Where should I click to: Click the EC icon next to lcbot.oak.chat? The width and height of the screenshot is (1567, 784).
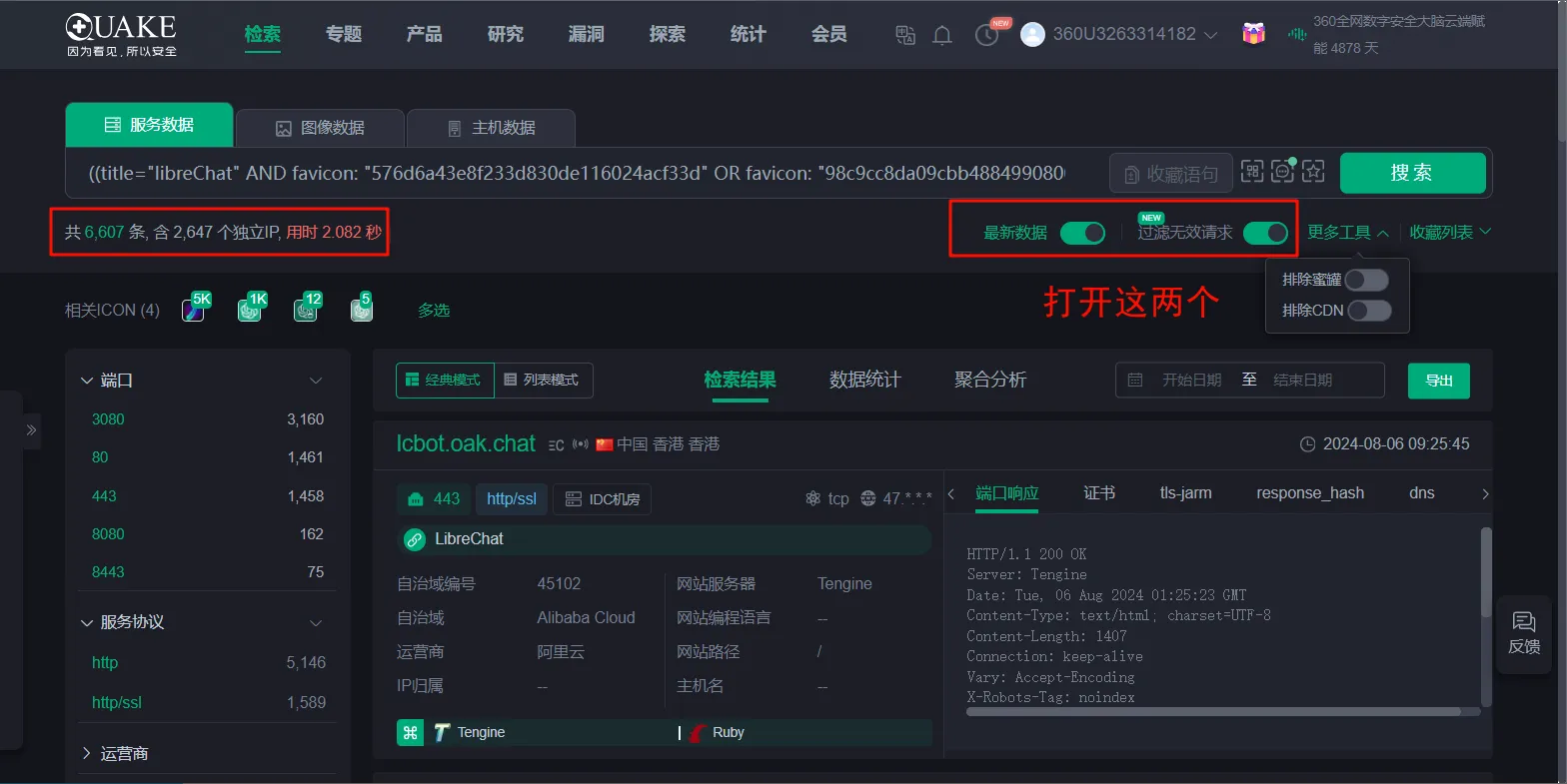tap(557, 444)
